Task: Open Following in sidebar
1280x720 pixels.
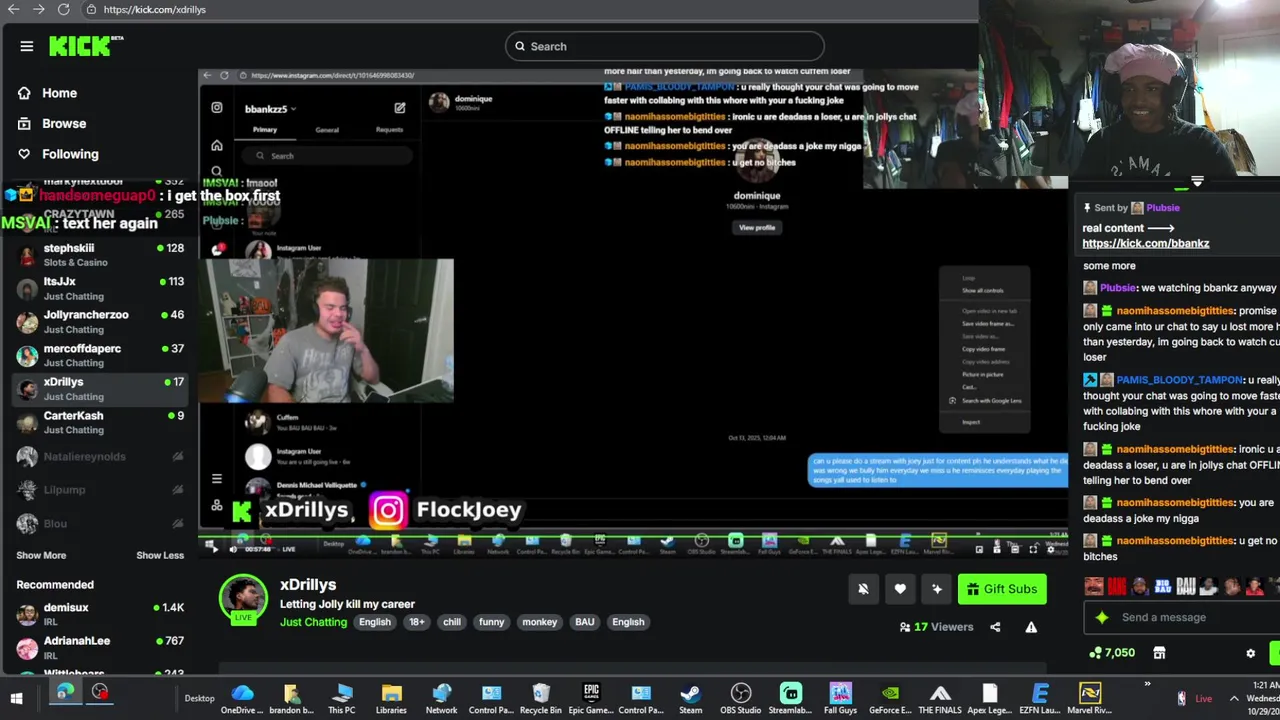Action: 70,154
